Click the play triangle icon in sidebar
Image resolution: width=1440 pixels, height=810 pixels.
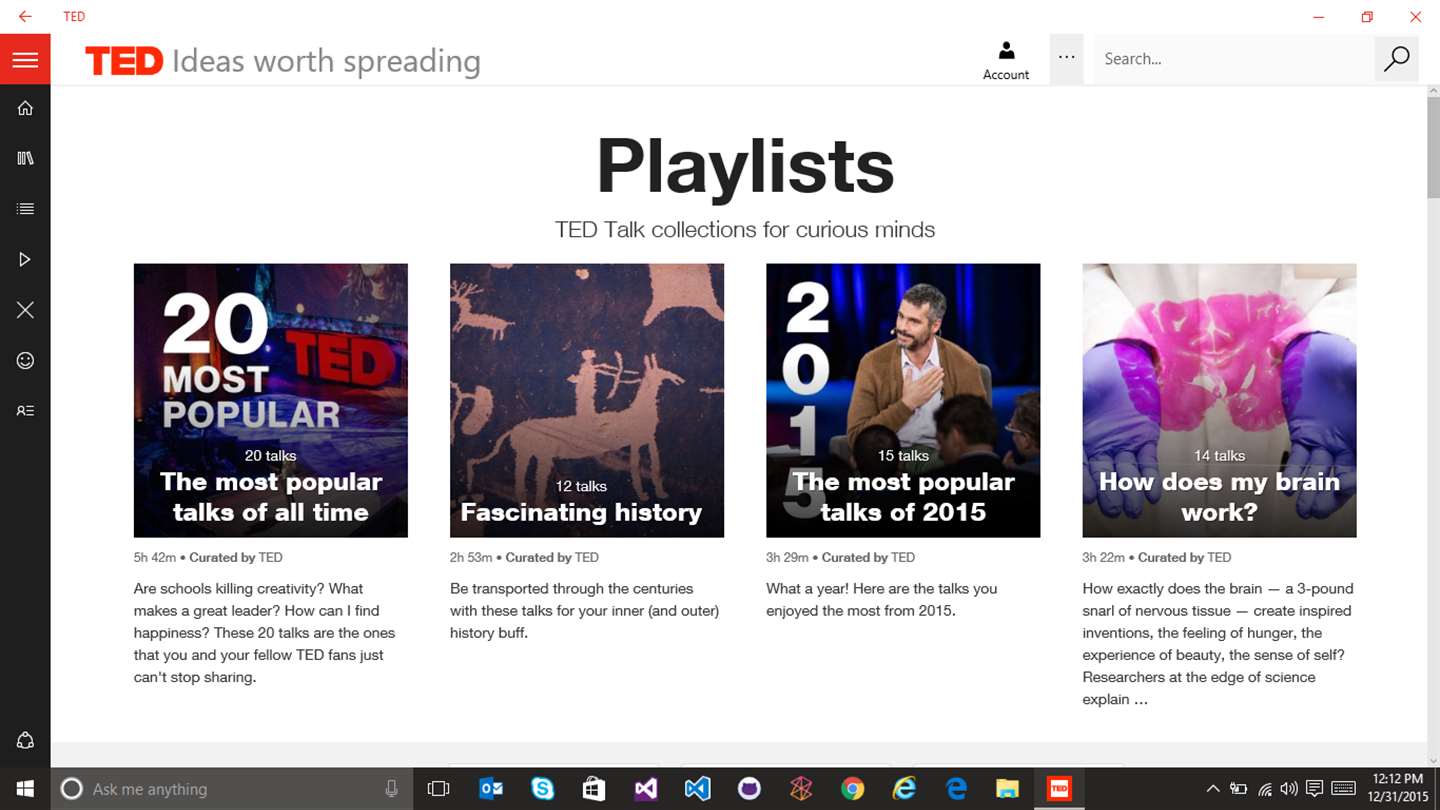25,260
